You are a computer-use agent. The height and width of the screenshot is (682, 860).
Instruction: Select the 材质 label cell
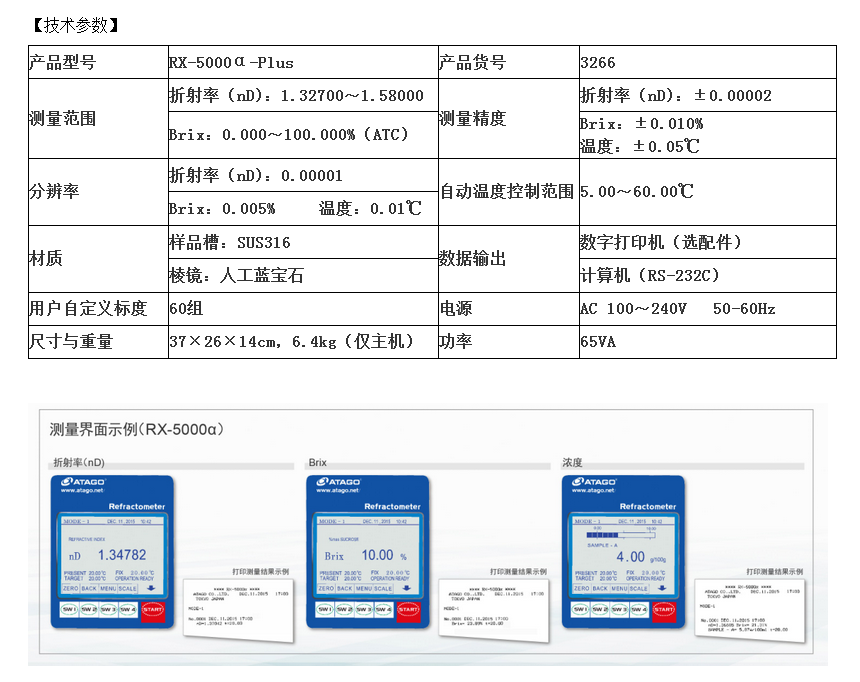98,258
